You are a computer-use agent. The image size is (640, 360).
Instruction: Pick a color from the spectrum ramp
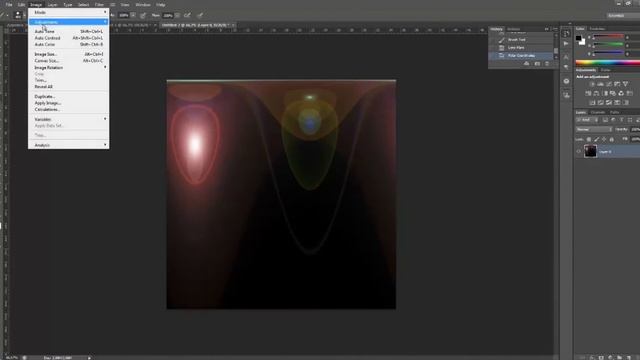click(x=608, y=62)
